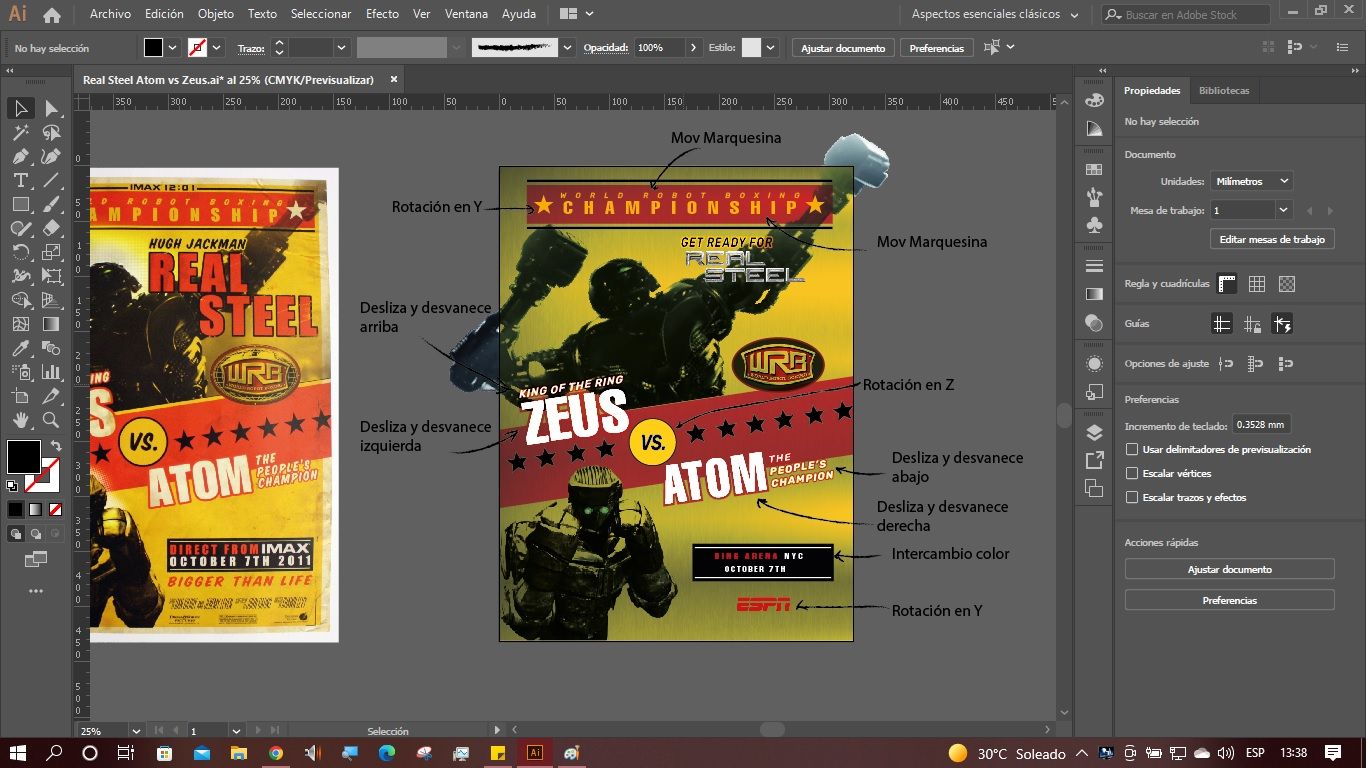Open the Color palette panel icon

(x=1094, y=101)
